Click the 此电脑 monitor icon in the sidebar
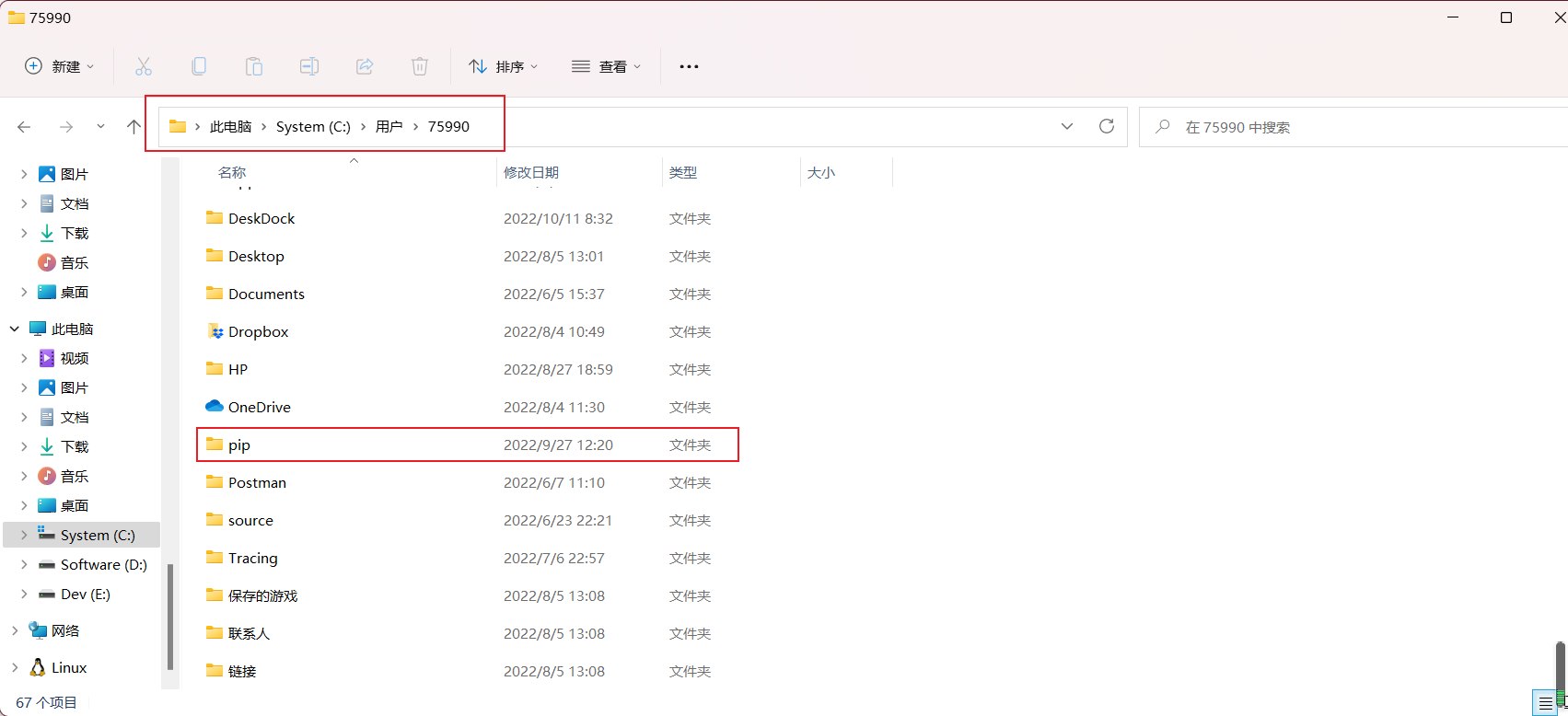Image resolution: width=1568 pixels, height=716 pixels. (x=38, y=329)
